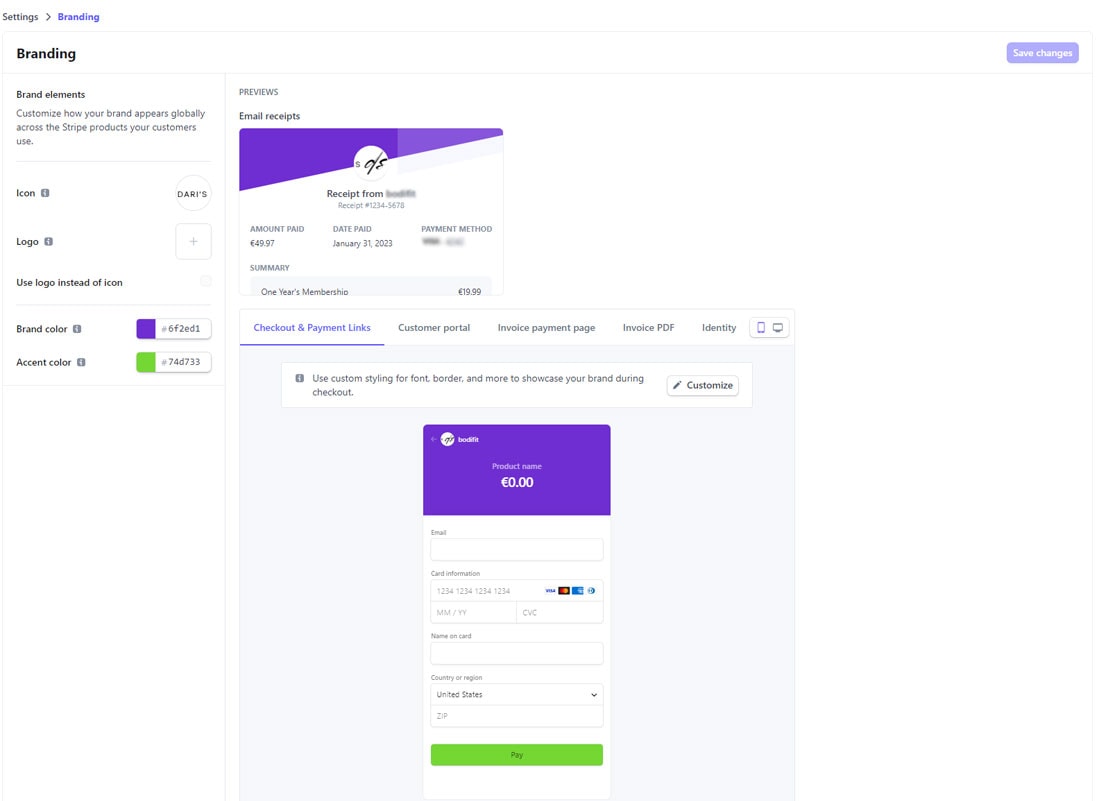This screenshot has height=801, width=1097.
Task: Click the info icon next to Logo label
Action: [48, 241]
